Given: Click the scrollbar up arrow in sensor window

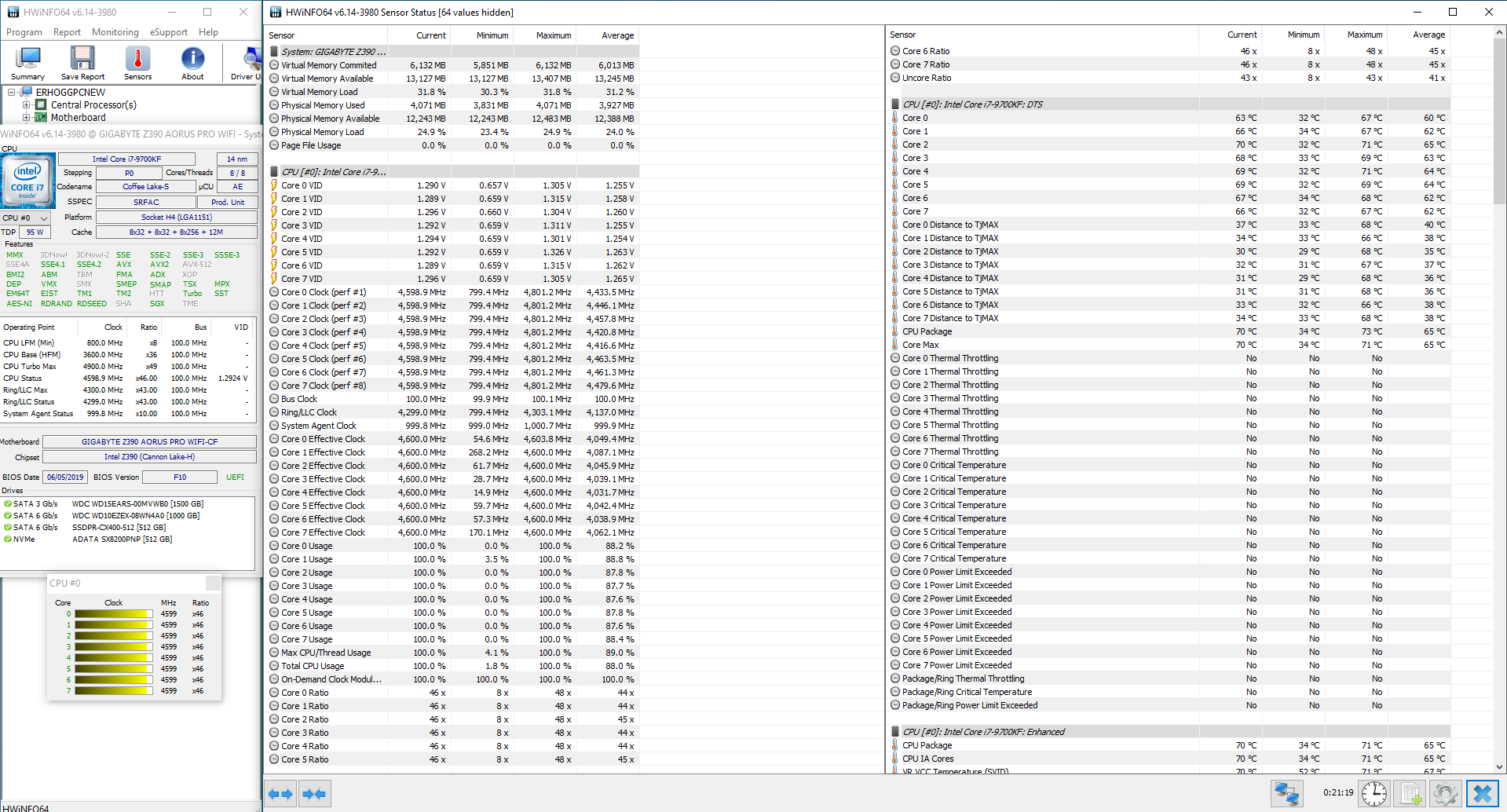Looking at the screenshot, I should click(1499, 32).
